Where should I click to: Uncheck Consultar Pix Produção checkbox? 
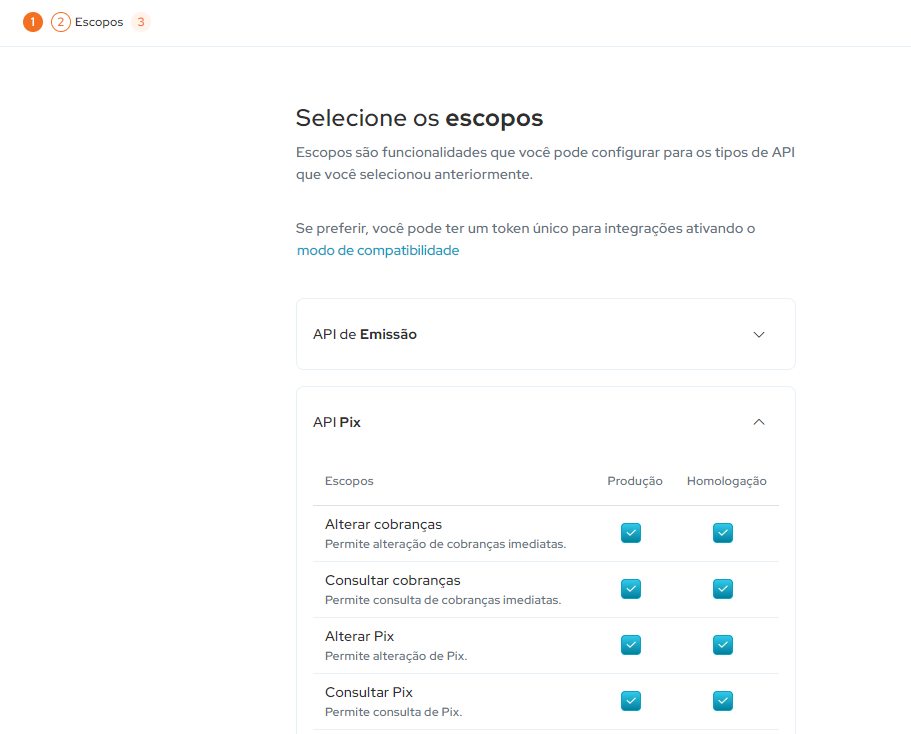[631, 701]
